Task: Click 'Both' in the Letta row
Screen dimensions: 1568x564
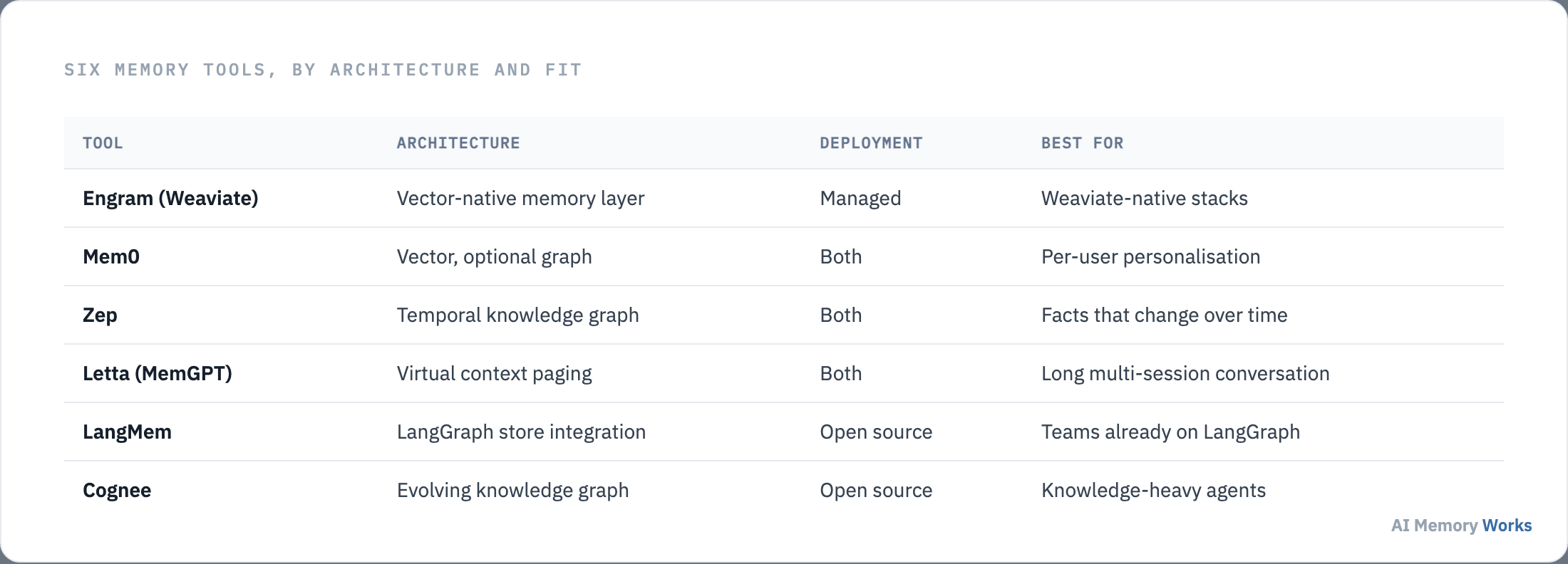Action: [x=841, y=374]
